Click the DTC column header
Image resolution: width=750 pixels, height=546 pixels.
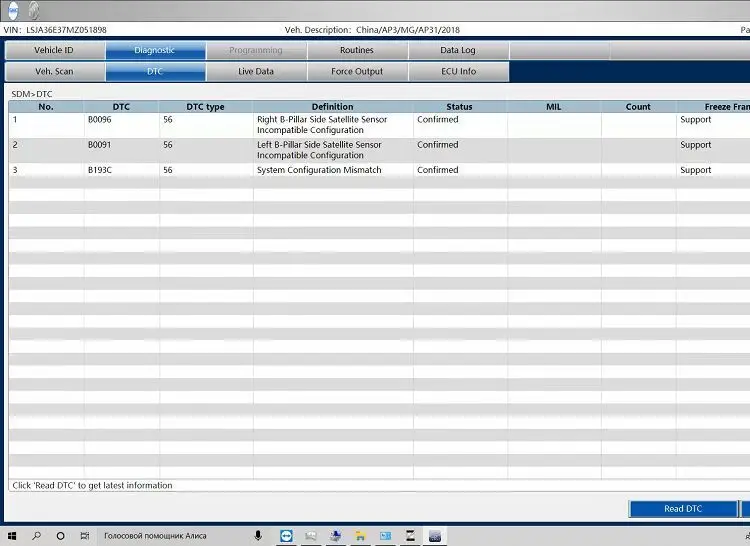(121, 107)
